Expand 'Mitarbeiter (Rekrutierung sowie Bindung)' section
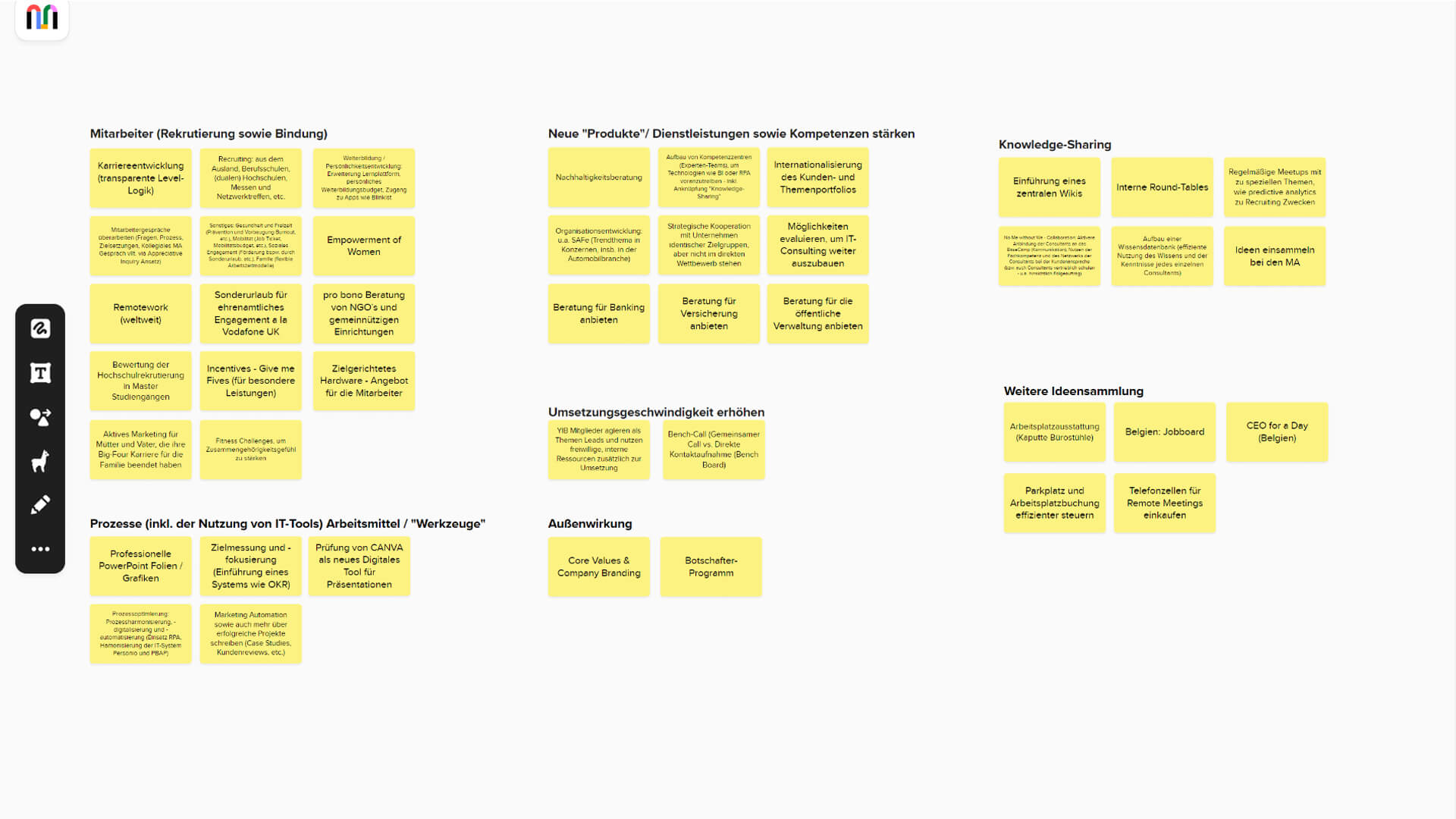This screenshot has height=819, width=1456. [209, 133]
